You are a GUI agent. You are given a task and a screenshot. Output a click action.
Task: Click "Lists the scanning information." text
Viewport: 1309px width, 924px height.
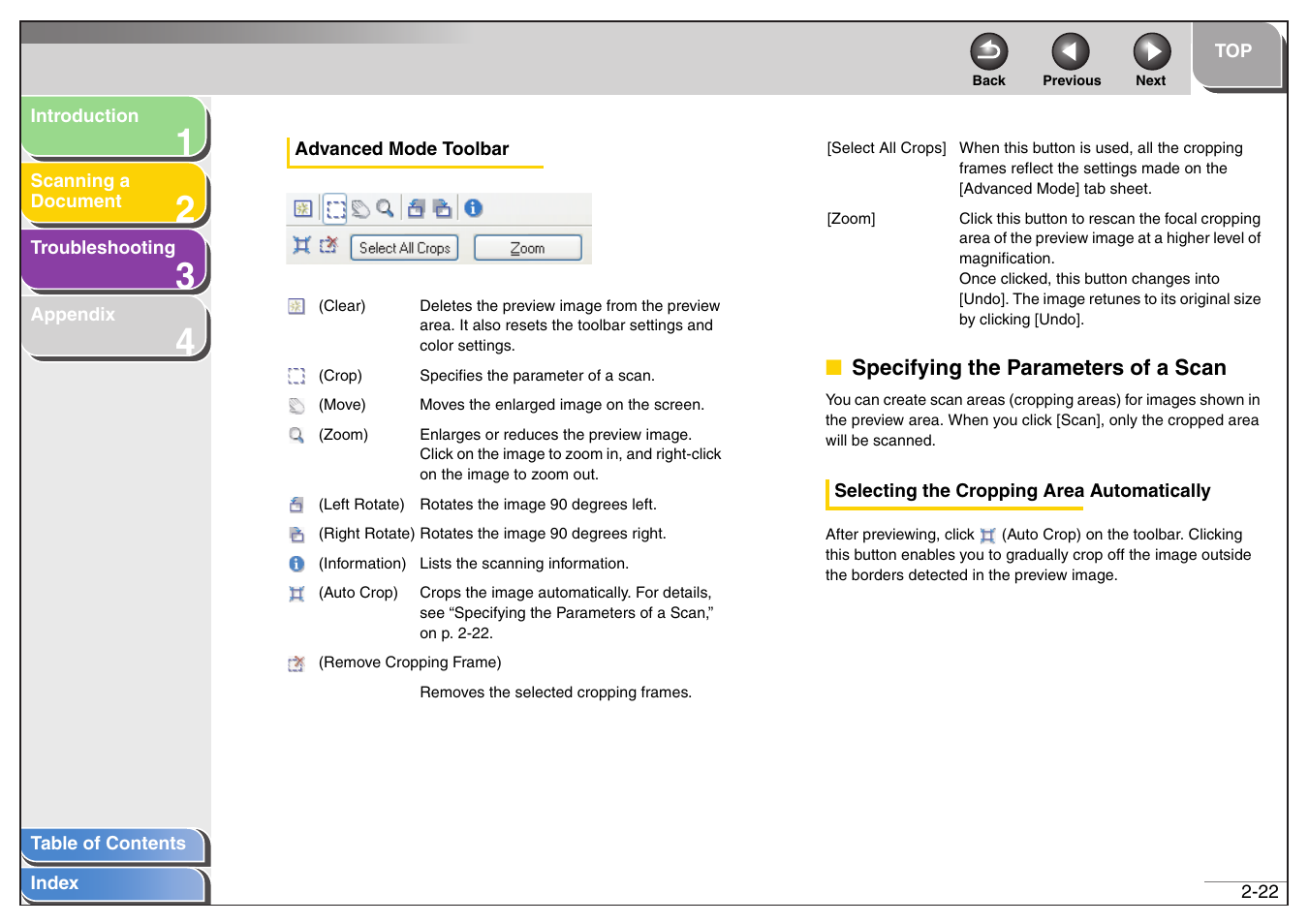[x=524, y=564]
